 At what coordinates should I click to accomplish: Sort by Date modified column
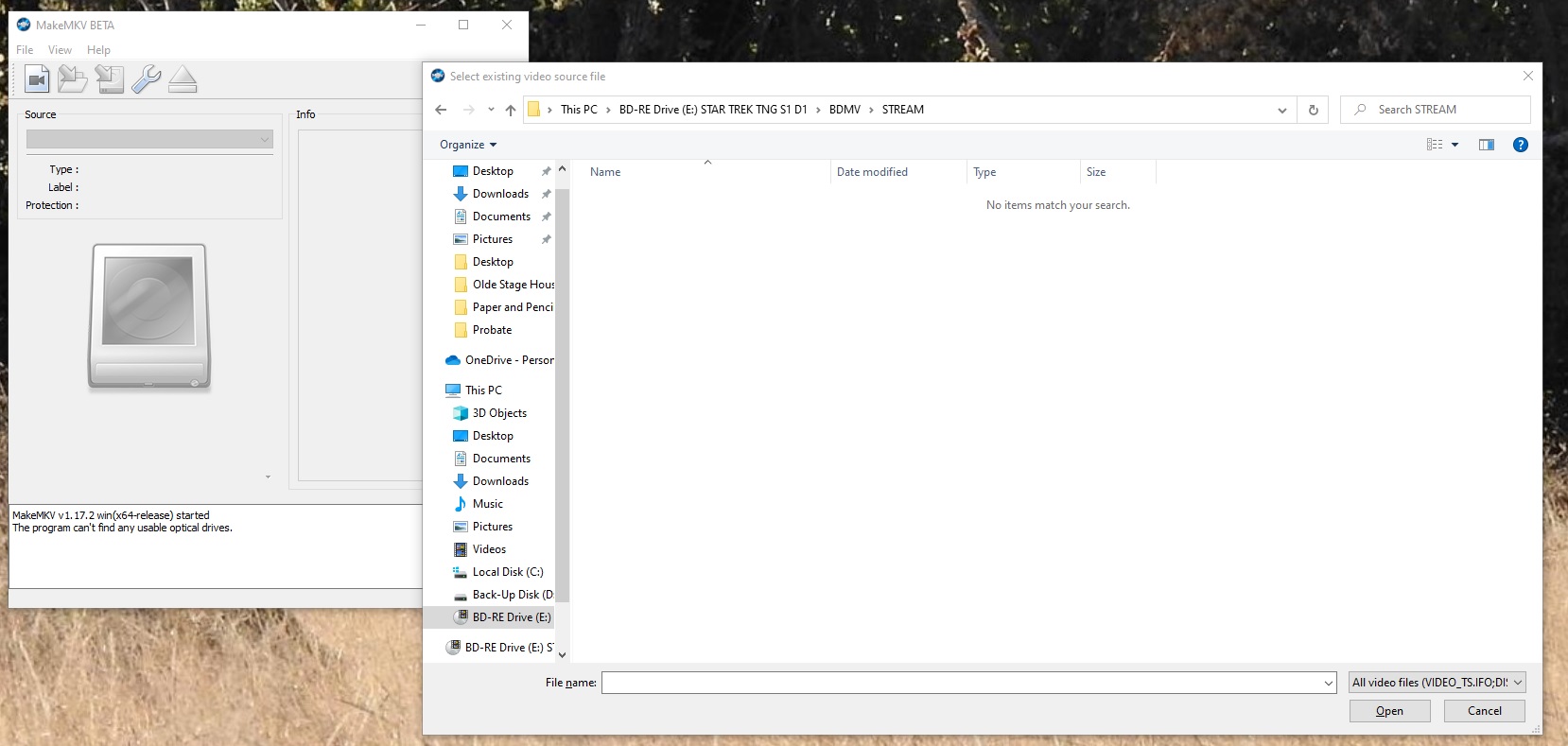point(898,172)
